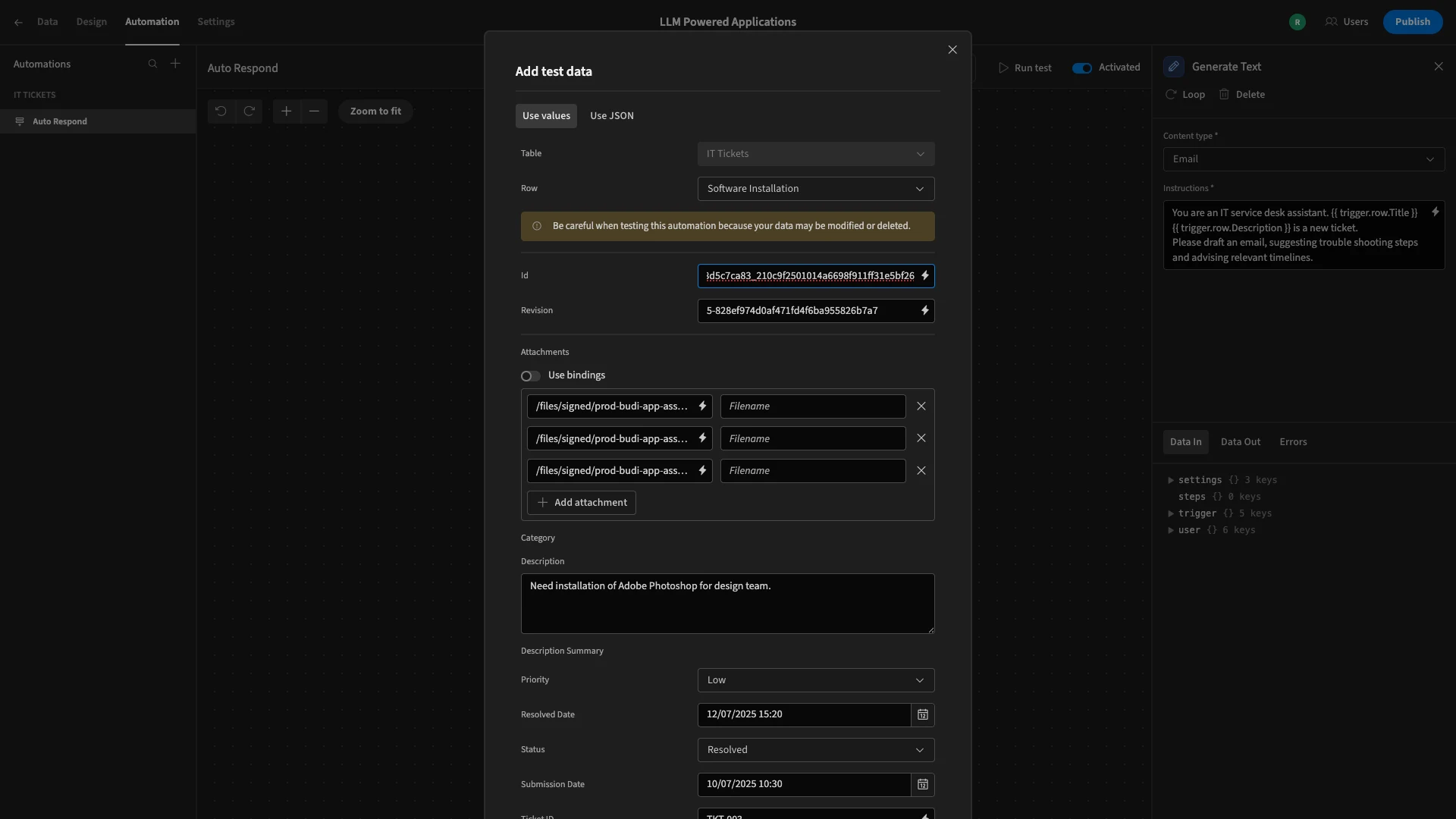Click the Add attachment button
The width and height of the screenshot is (1456, 819).
[582, 503]
